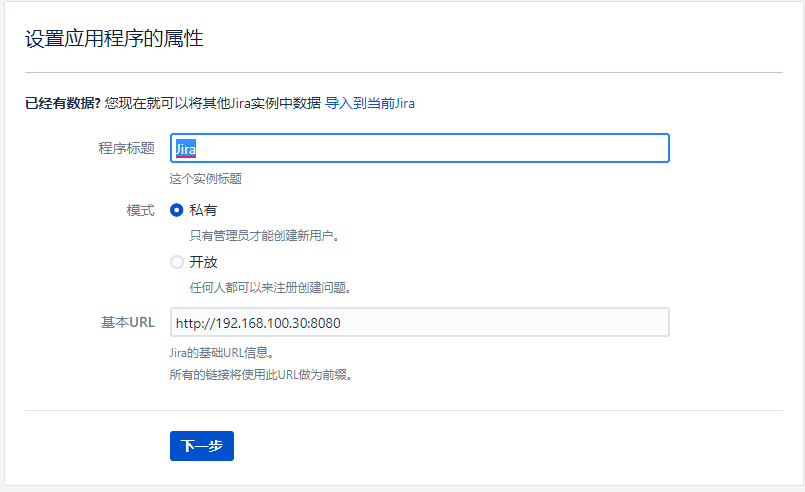The image size is (805, 492).
Task: Click the 下一步 button
Action: pos(202,446)
